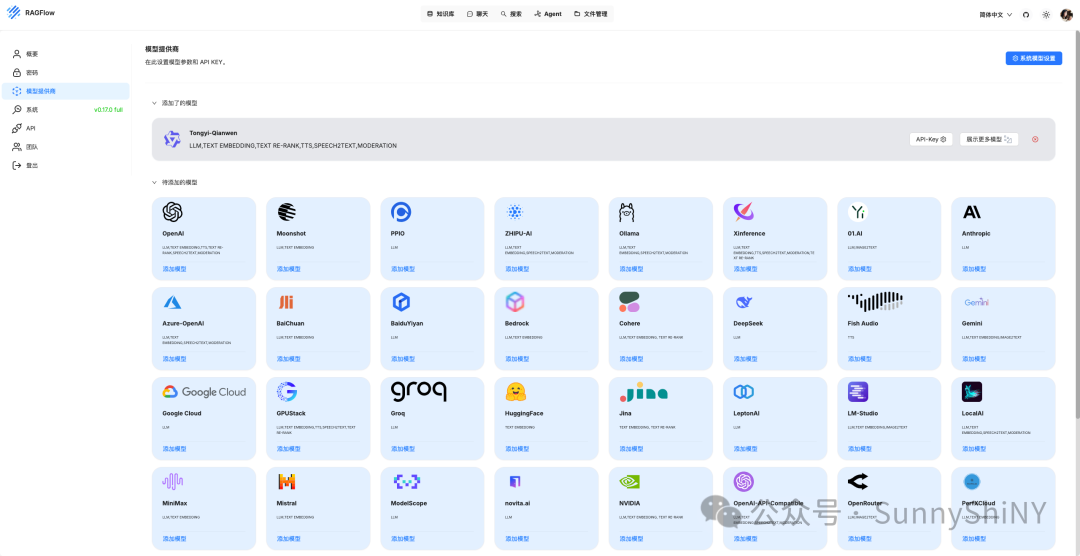
Task: Click 添加模型 under Moonshot
Action: click(x=289, y=269)
